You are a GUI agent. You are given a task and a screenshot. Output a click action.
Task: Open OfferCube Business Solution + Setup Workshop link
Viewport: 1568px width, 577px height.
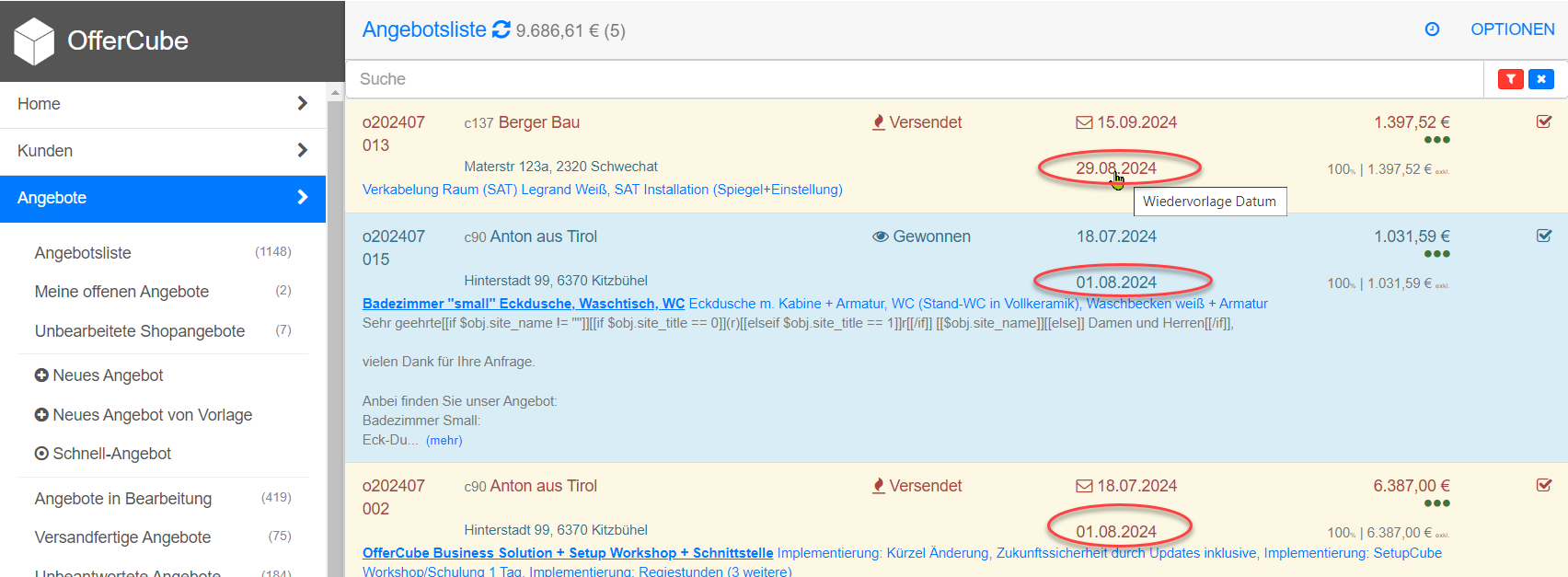click(568, 553)
